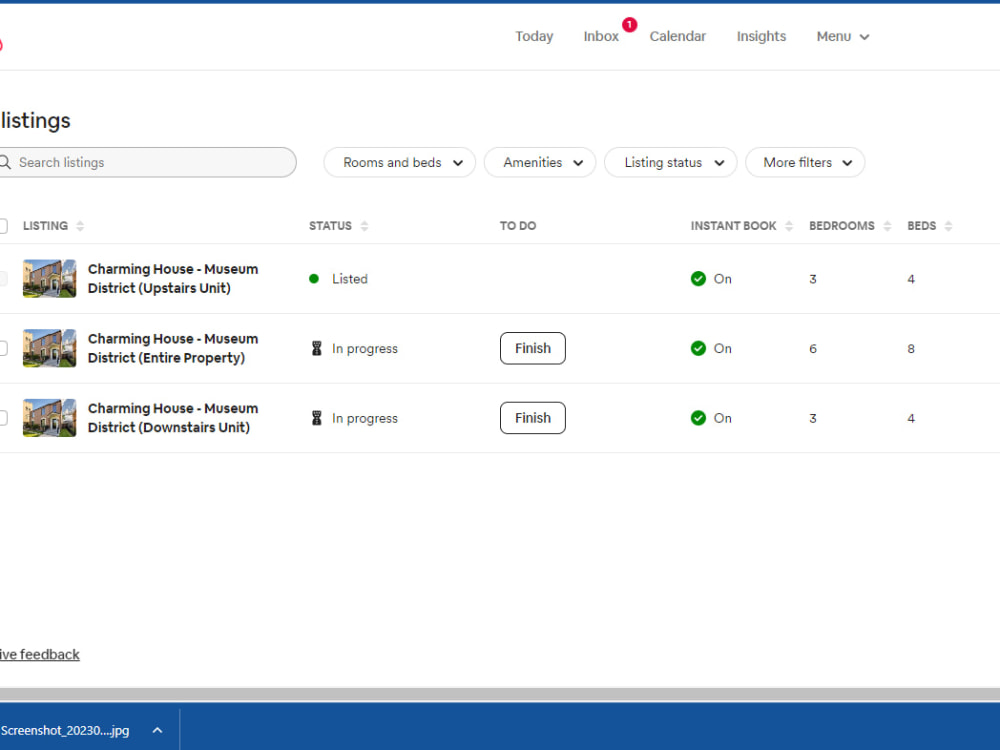Screen dimensions: 1000x750
Task: Open the Listing status filter
Action: [670, 163]
